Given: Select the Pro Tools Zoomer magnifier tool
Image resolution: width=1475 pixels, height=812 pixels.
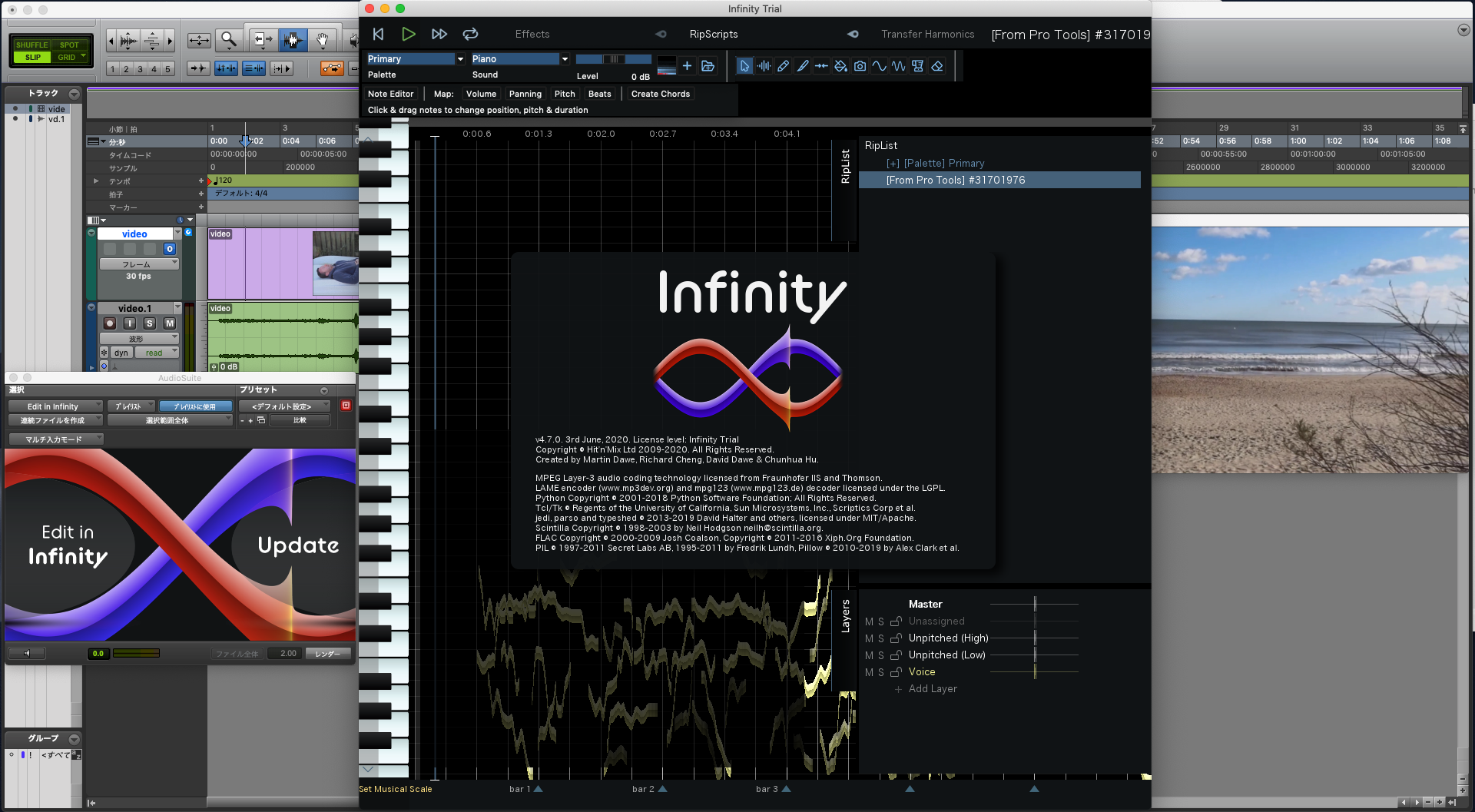Looking at the screenshot, I should pos(229,39).
